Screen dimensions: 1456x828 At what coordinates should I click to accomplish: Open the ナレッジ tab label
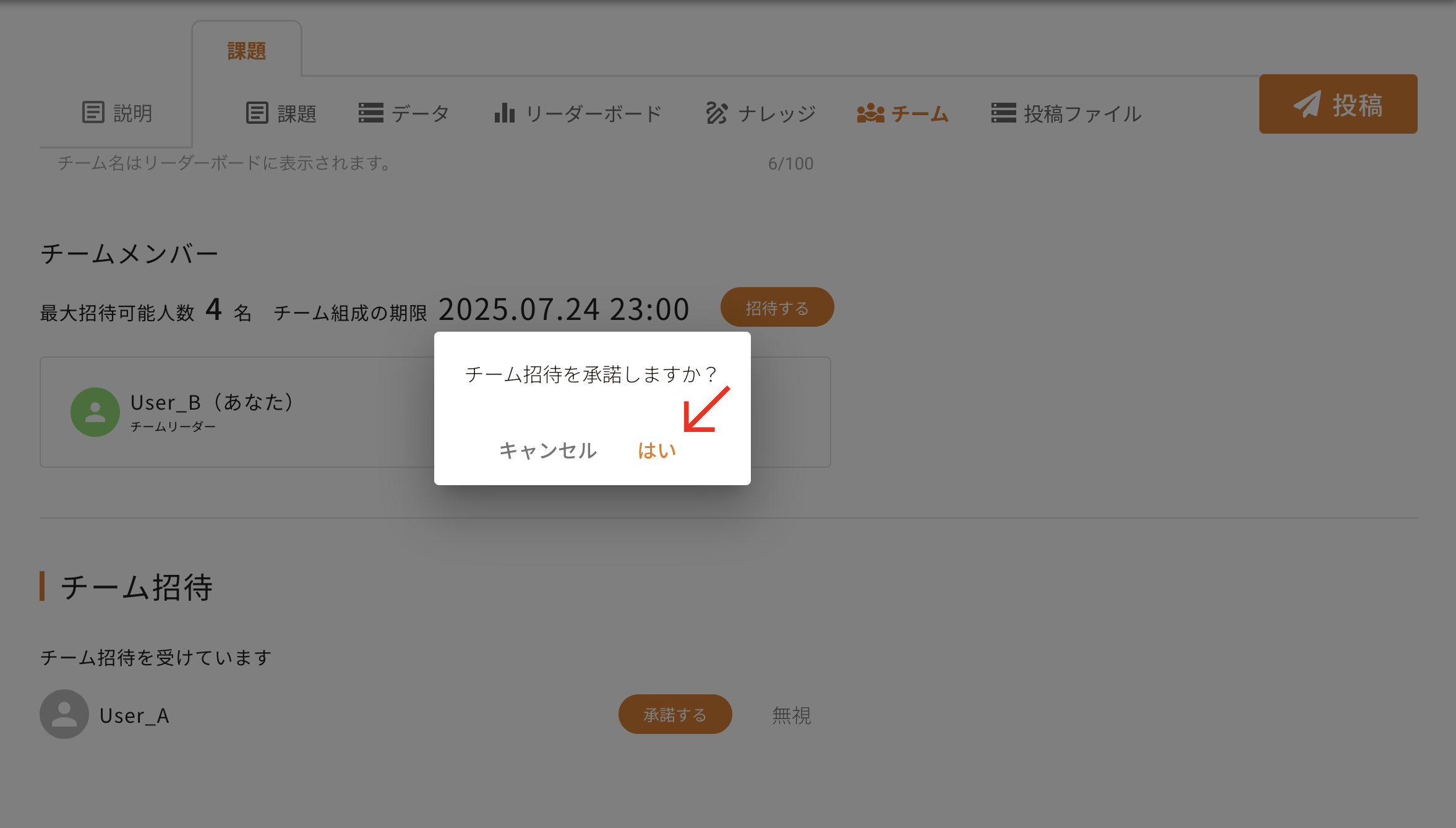(777, 113)
